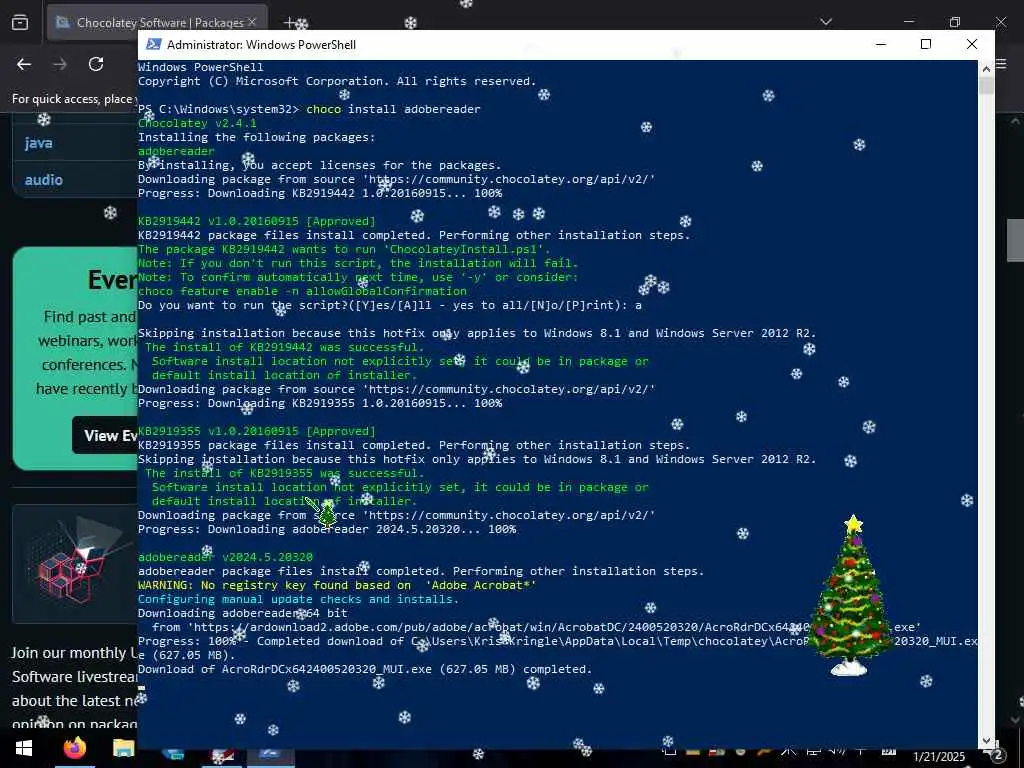Go back in Firefox
The image size is (1024, 768).
(x=24, y=64)
